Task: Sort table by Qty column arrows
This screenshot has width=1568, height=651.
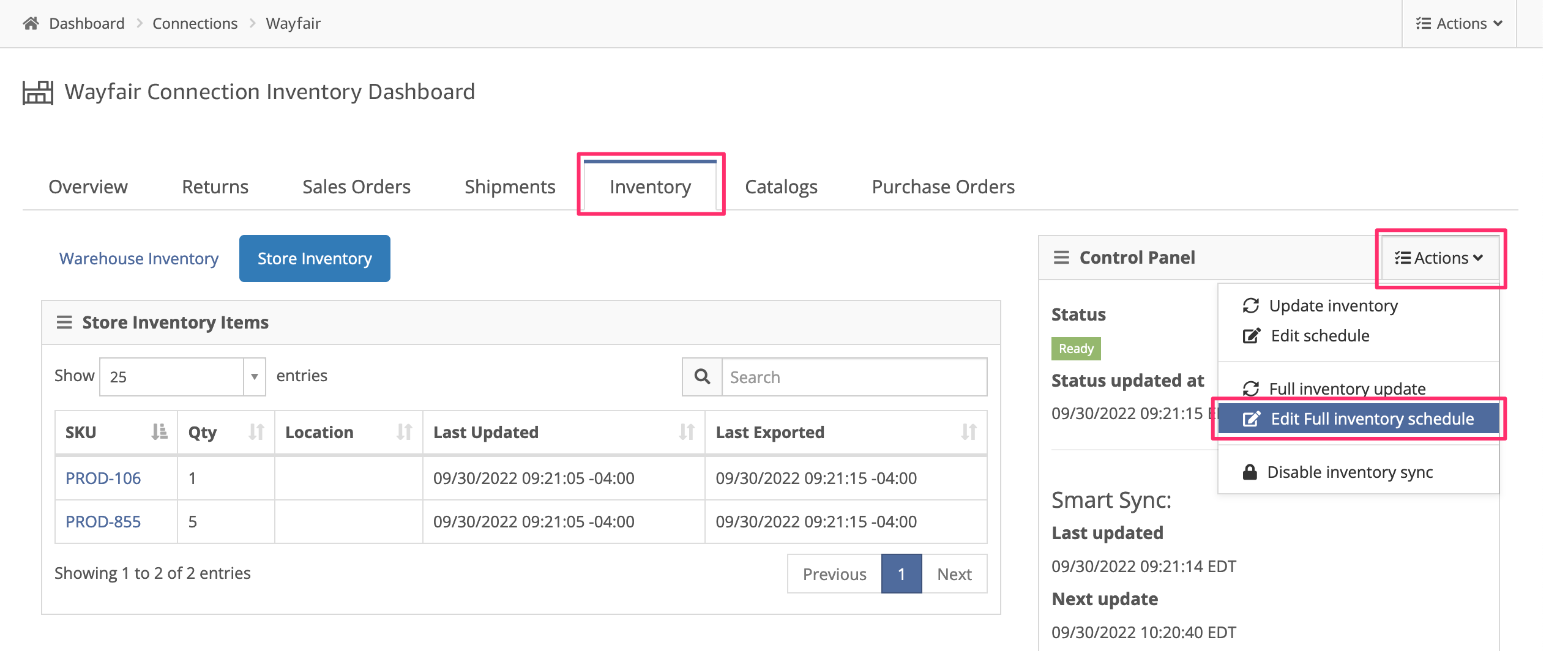Action: 256,432
